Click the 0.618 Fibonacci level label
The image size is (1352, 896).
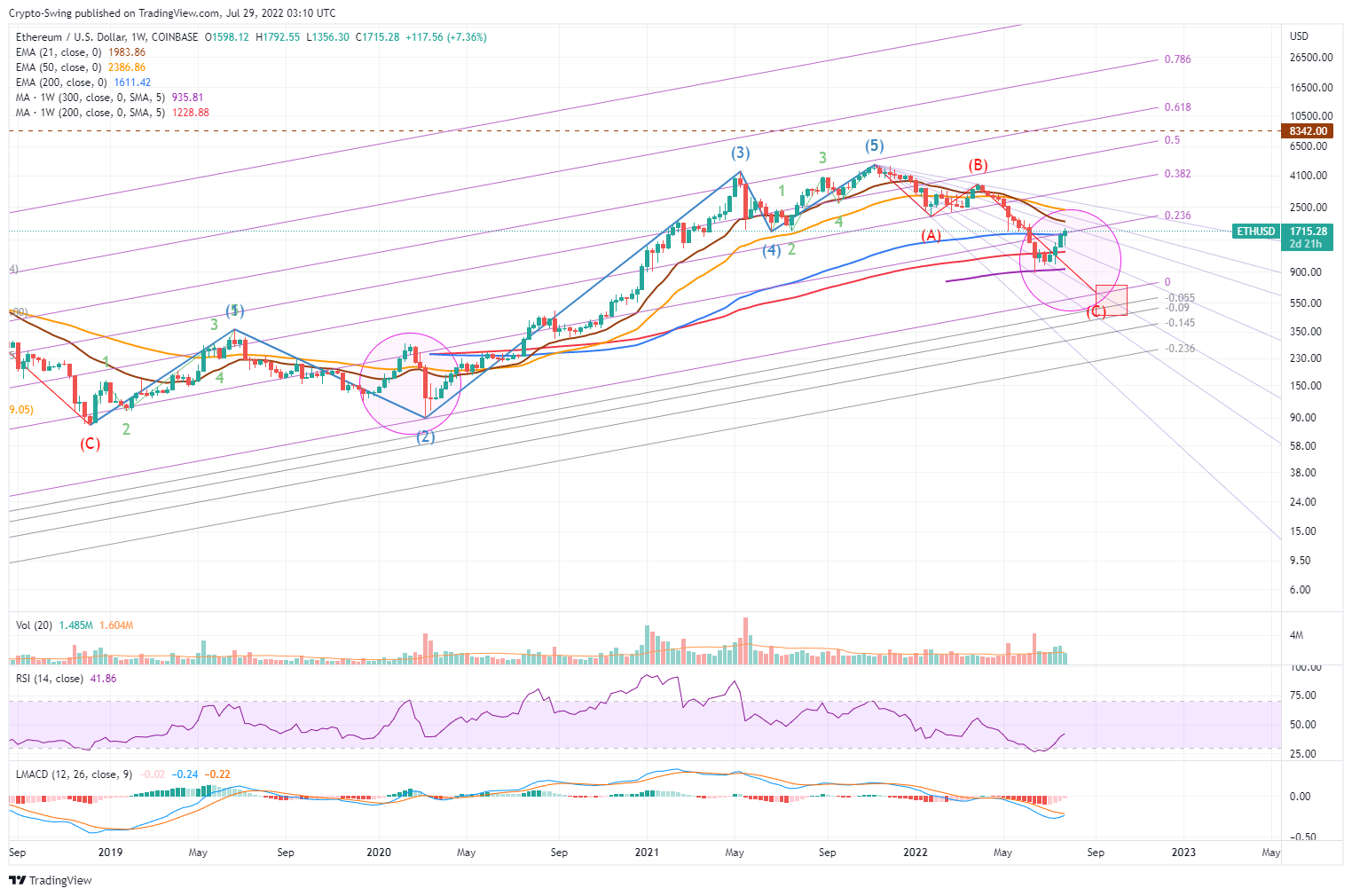[1178, 107]
